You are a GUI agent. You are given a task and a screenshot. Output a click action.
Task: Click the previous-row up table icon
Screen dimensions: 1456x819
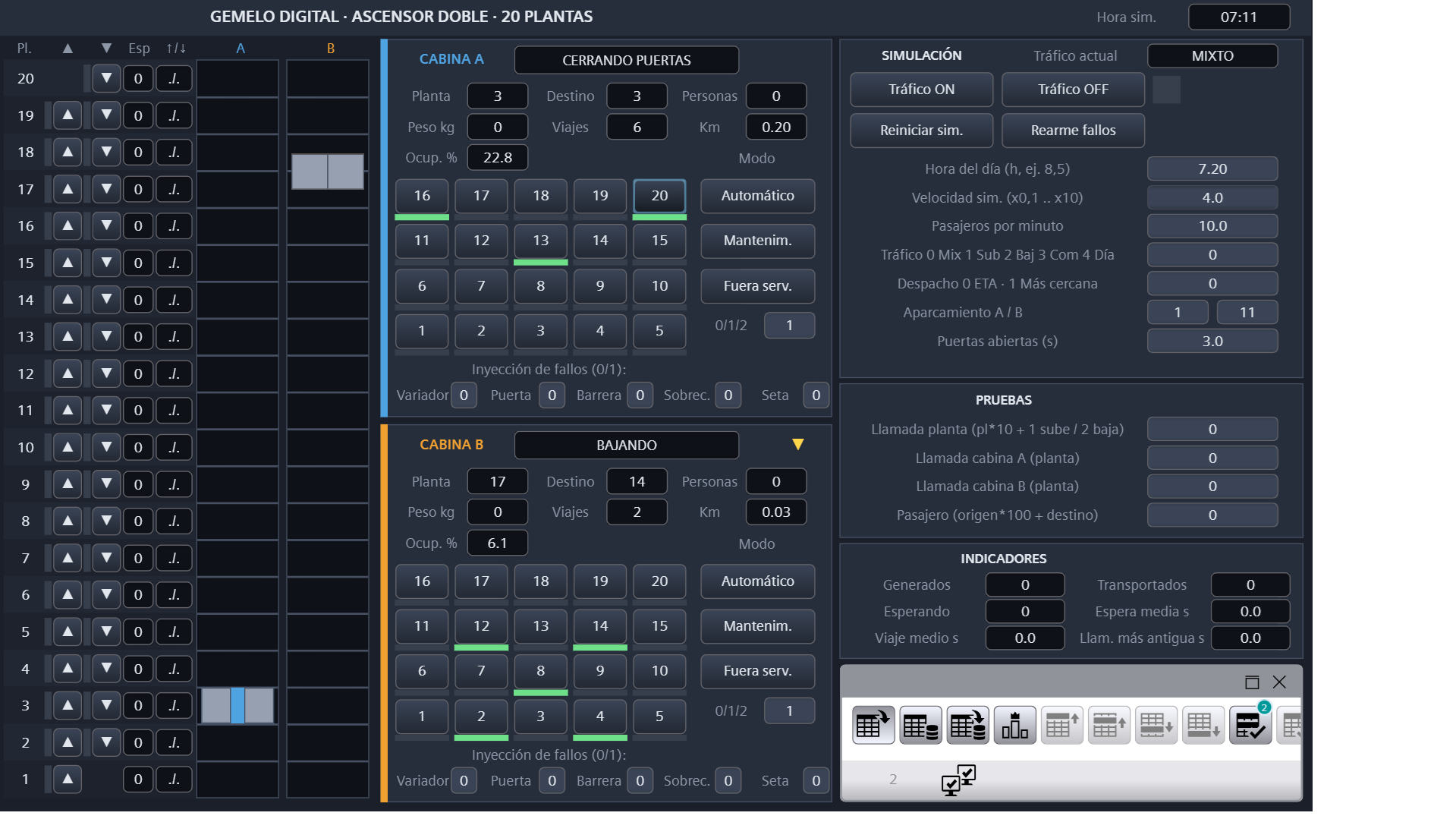tap(1109, 726)
